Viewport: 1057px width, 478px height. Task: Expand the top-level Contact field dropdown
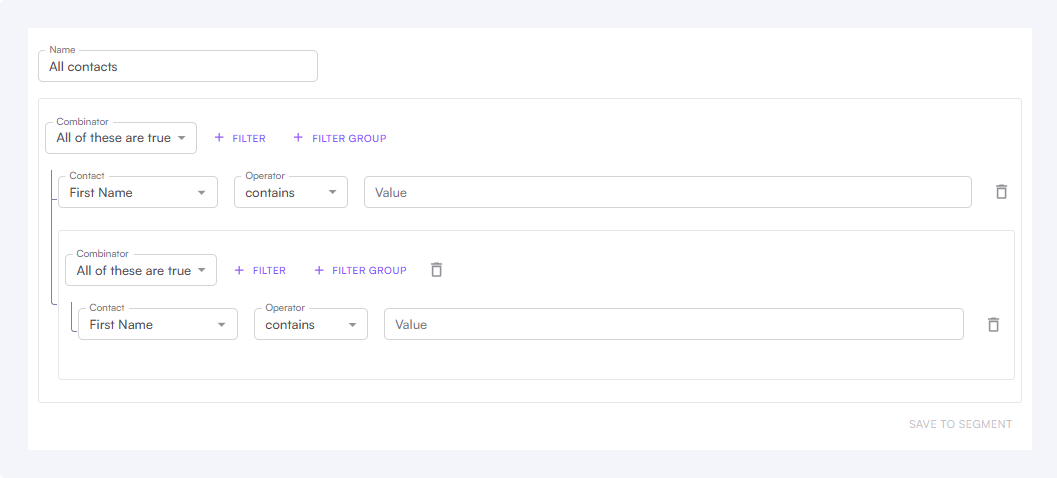pos(138,192)
